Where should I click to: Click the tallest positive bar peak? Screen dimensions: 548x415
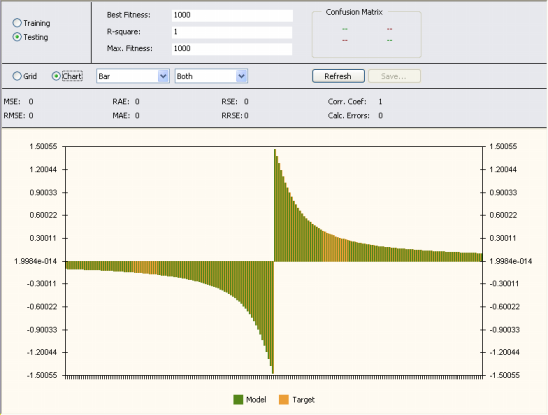click(x=275, y=150)
